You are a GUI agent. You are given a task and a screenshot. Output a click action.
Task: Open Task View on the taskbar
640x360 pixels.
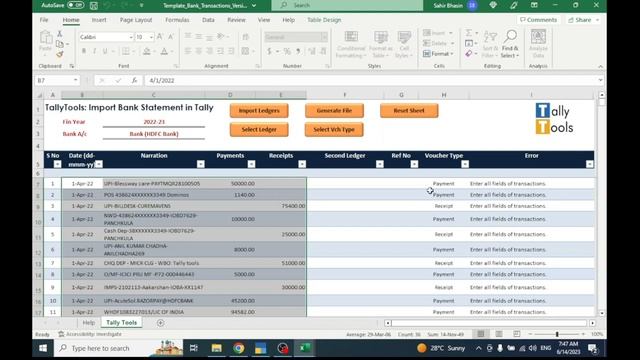tap(193, 348)
